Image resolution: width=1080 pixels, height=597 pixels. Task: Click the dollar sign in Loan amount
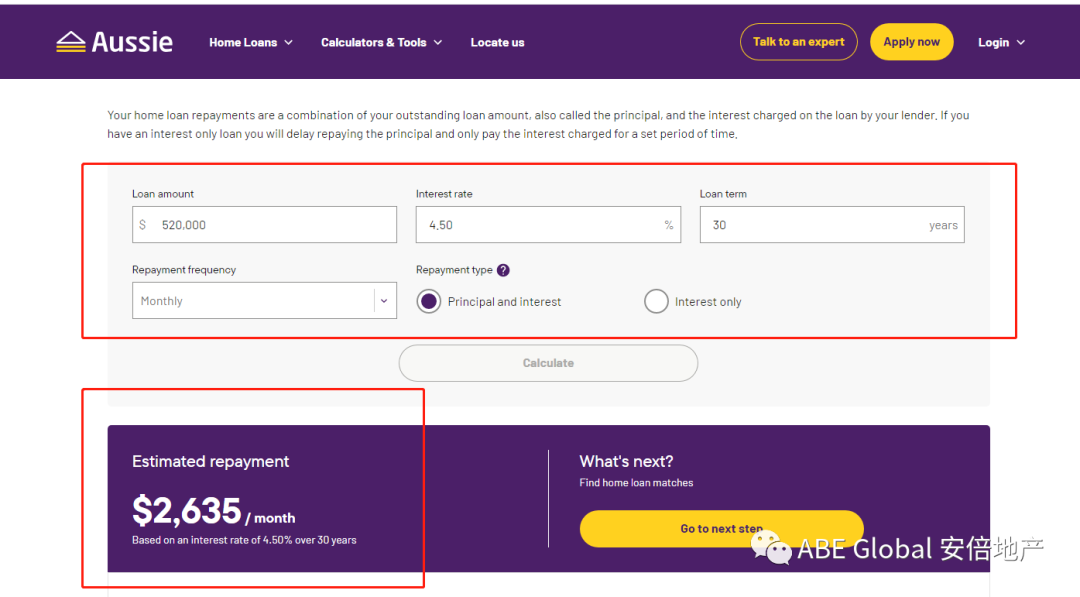142,225
